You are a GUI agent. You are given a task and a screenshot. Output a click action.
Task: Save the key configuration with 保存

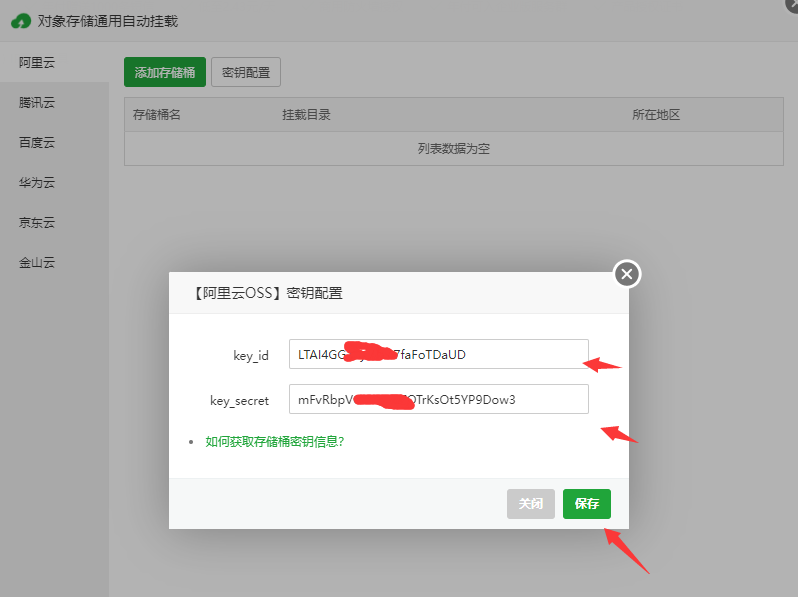pyautogui.click(x=587, y=504)
